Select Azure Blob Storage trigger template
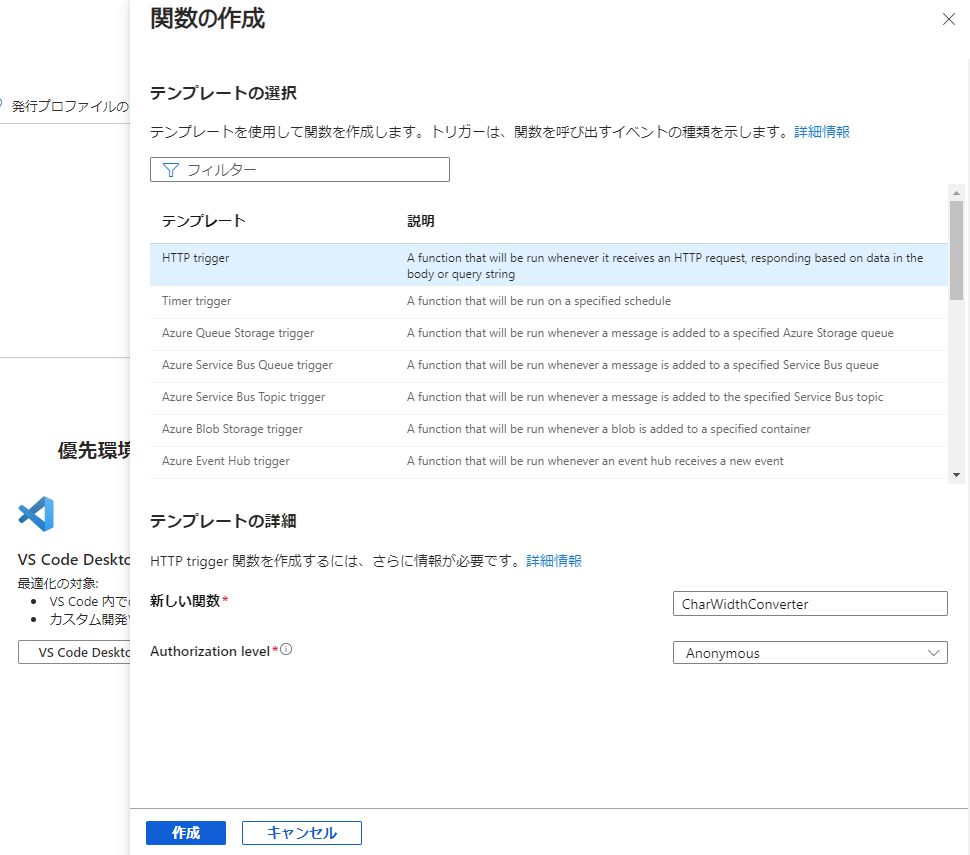 pyautogui.click(x=232, y=429)
